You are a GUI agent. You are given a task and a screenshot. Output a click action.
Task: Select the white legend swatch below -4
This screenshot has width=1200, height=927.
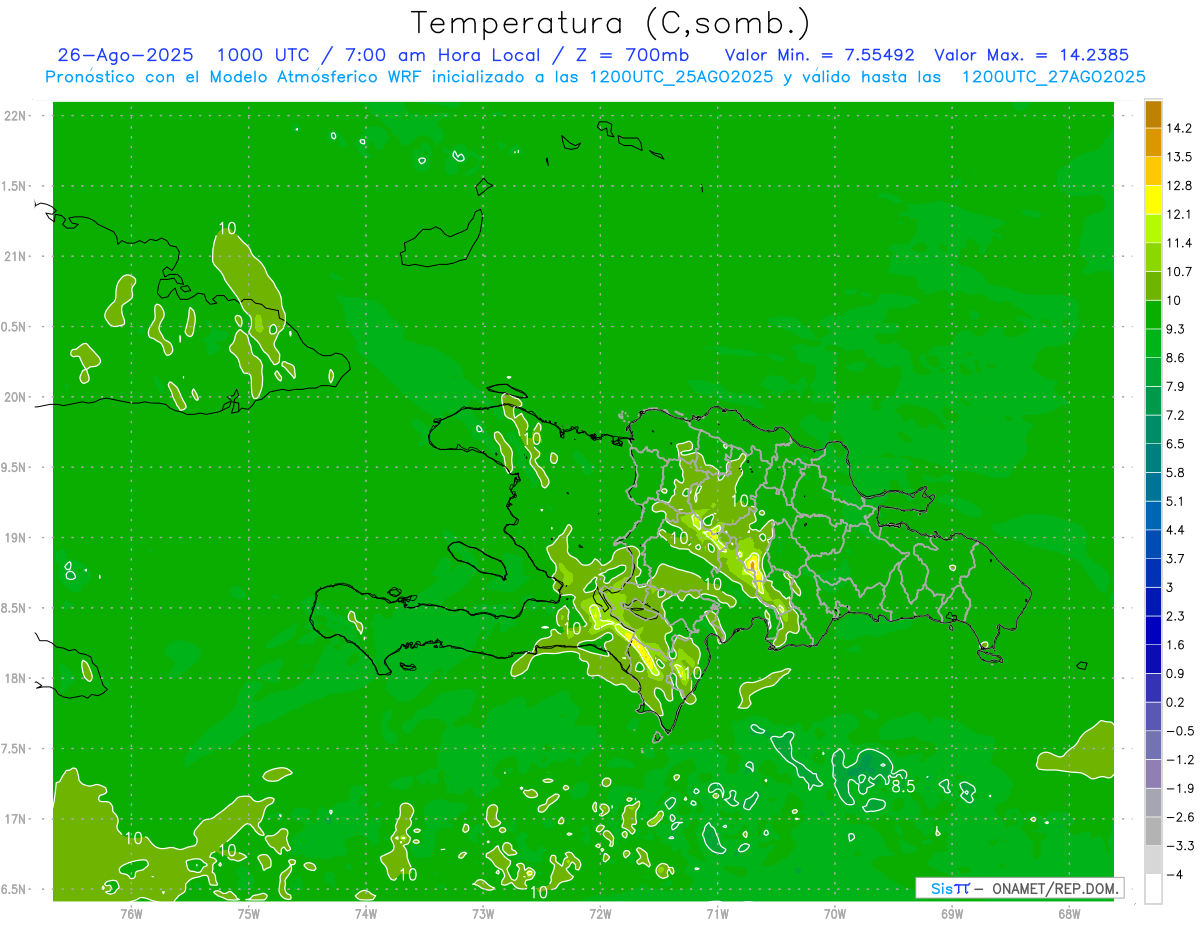1153,889
